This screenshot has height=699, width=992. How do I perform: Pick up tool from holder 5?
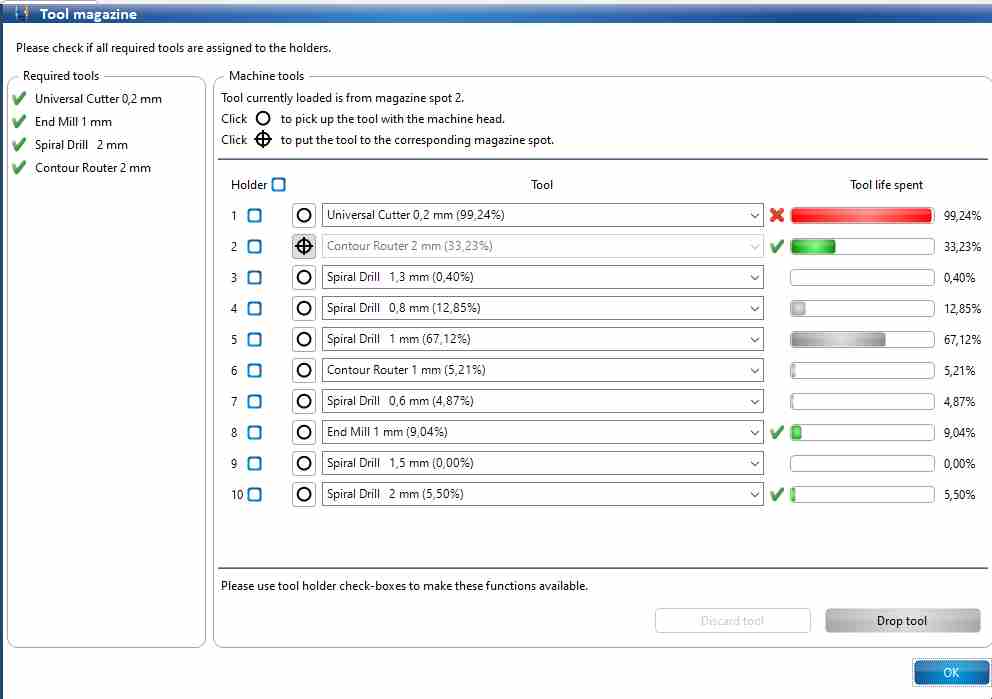304,339
